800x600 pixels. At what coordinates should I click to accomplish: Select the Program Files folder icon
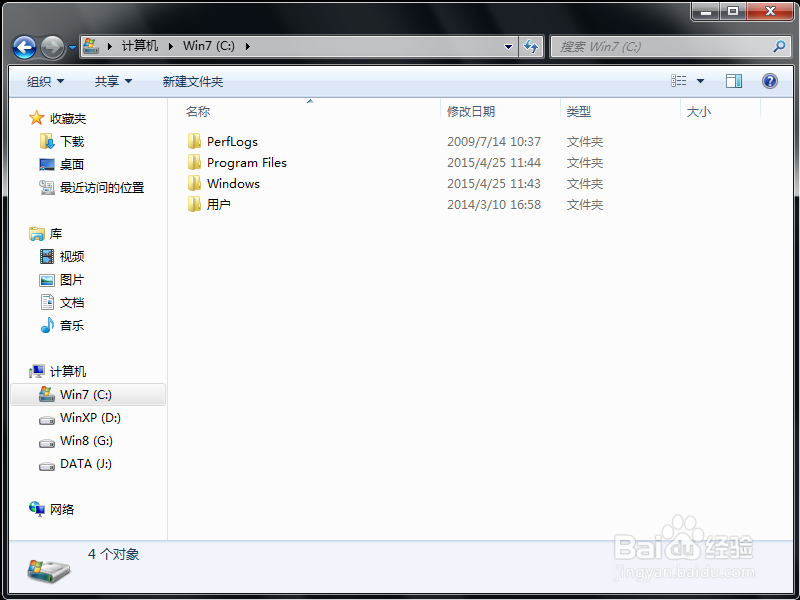(194, 162)
